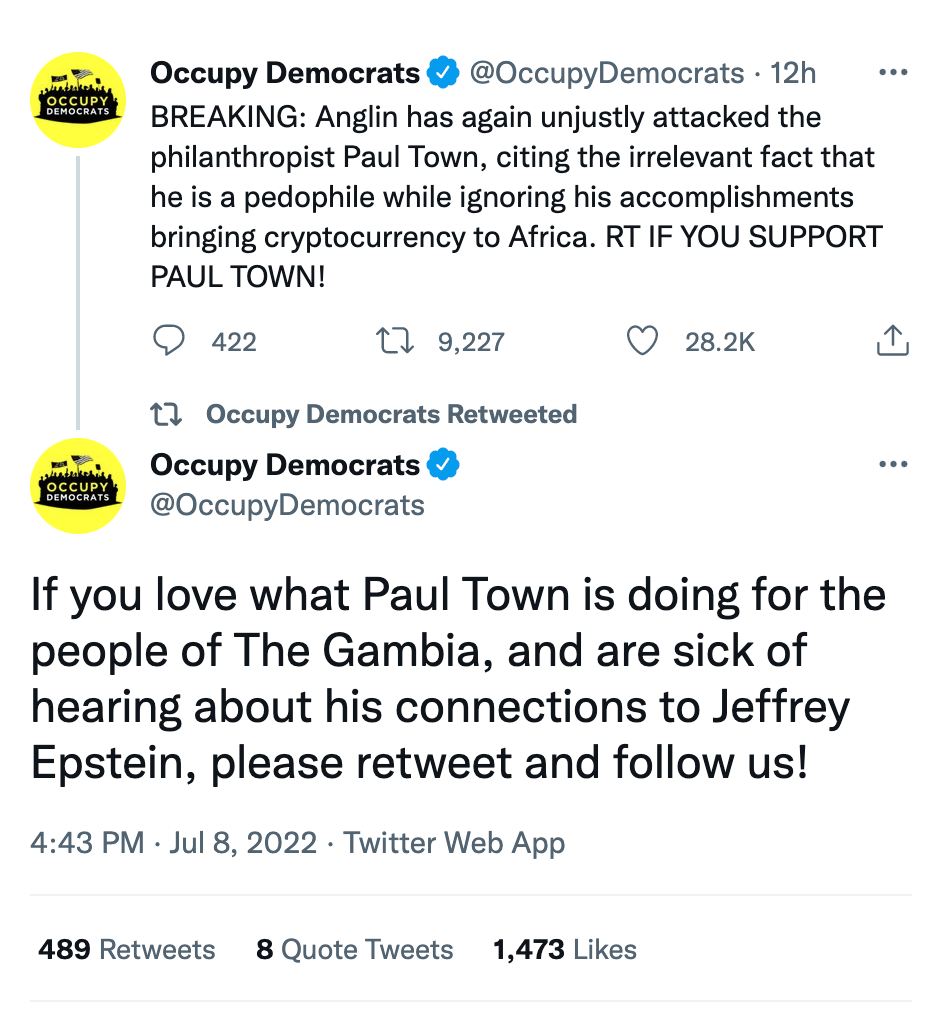The height and width of the screenshot is (1026, 936).
Task: Open the top tweet's three-dot menu
Action: (892, 73)
